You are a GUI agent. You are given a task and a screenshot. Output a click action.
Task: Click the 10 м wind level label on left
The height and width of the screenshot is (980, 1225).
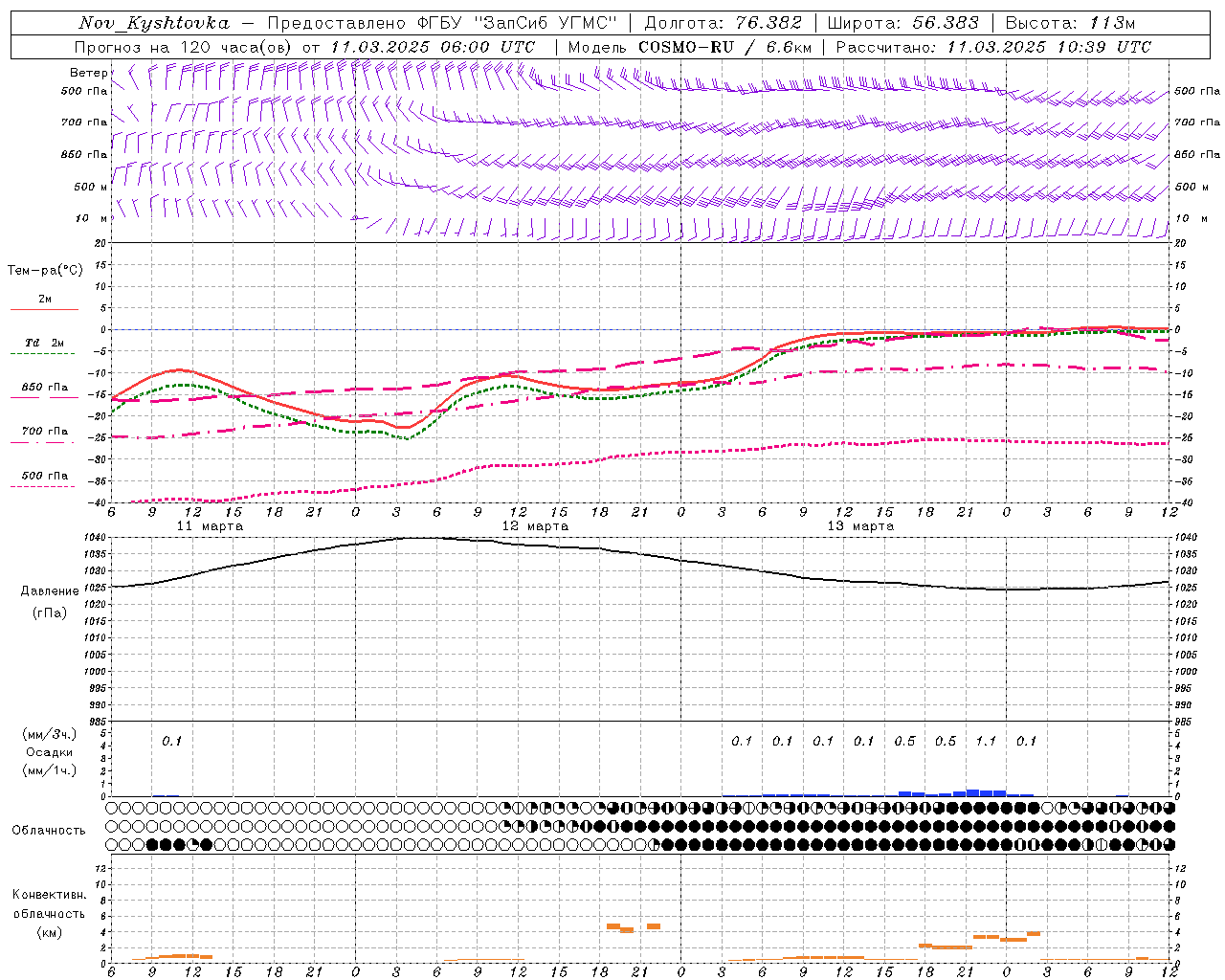pyautogui.click(x=92, y=219)
